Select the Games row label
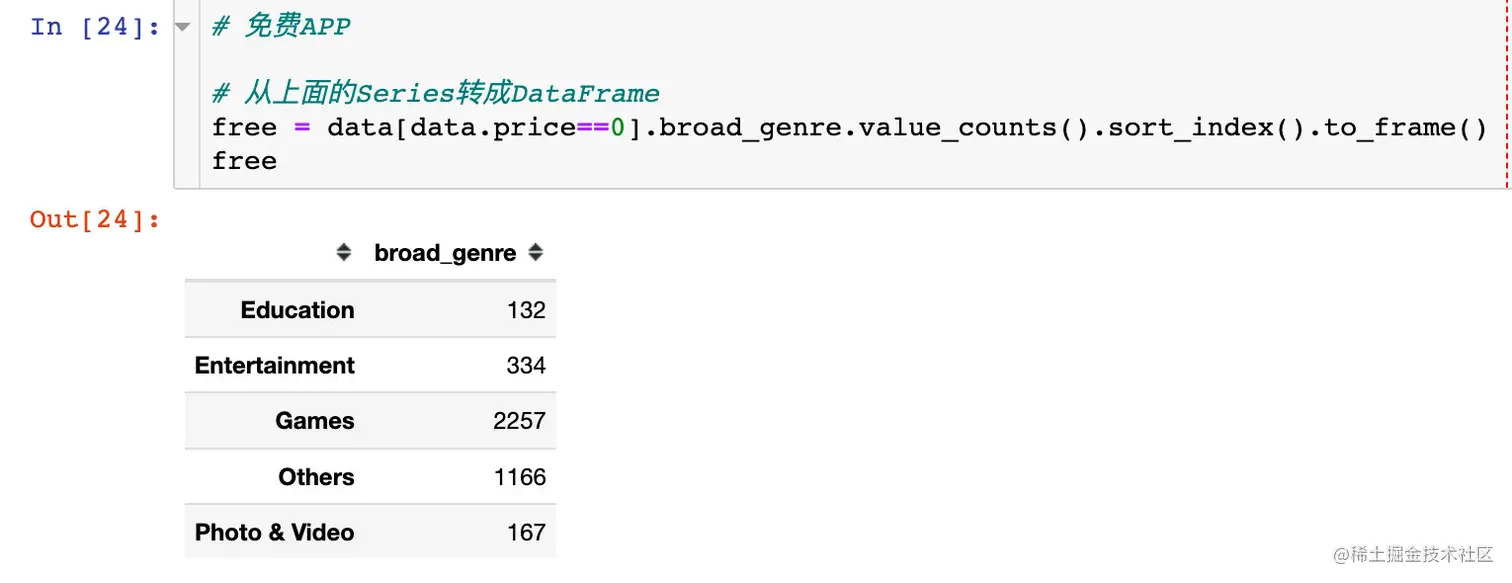The width and height of the screenshot is (1512, 583). click(x=315, y=421)
